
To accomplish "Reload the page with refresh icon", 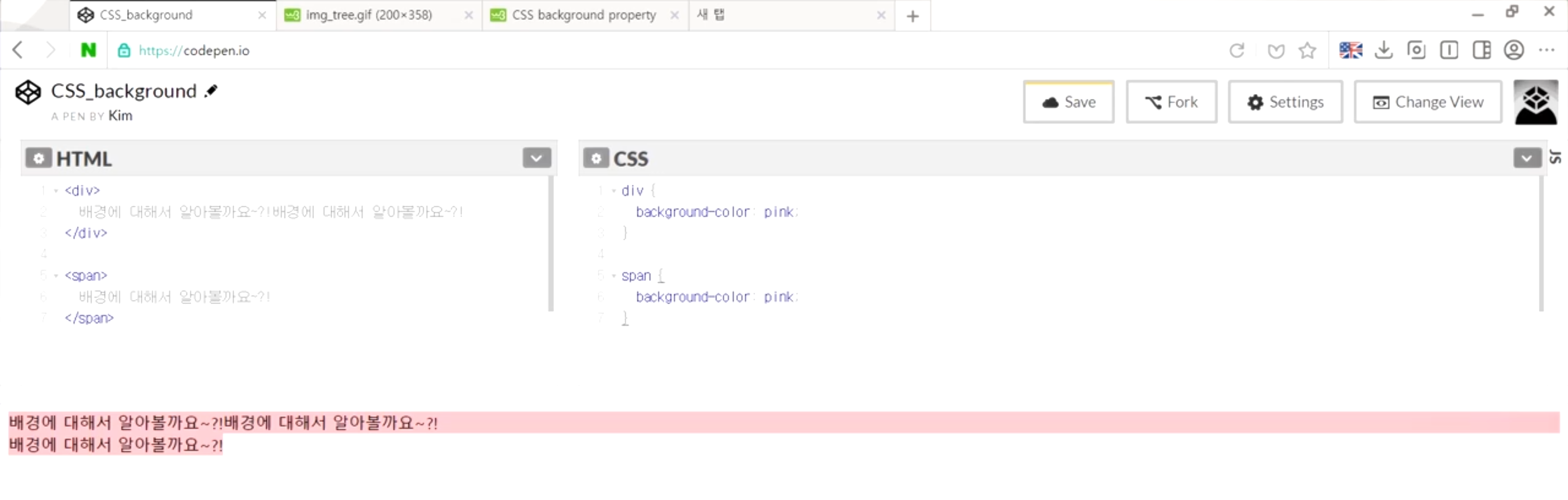I will point(1236,50).
